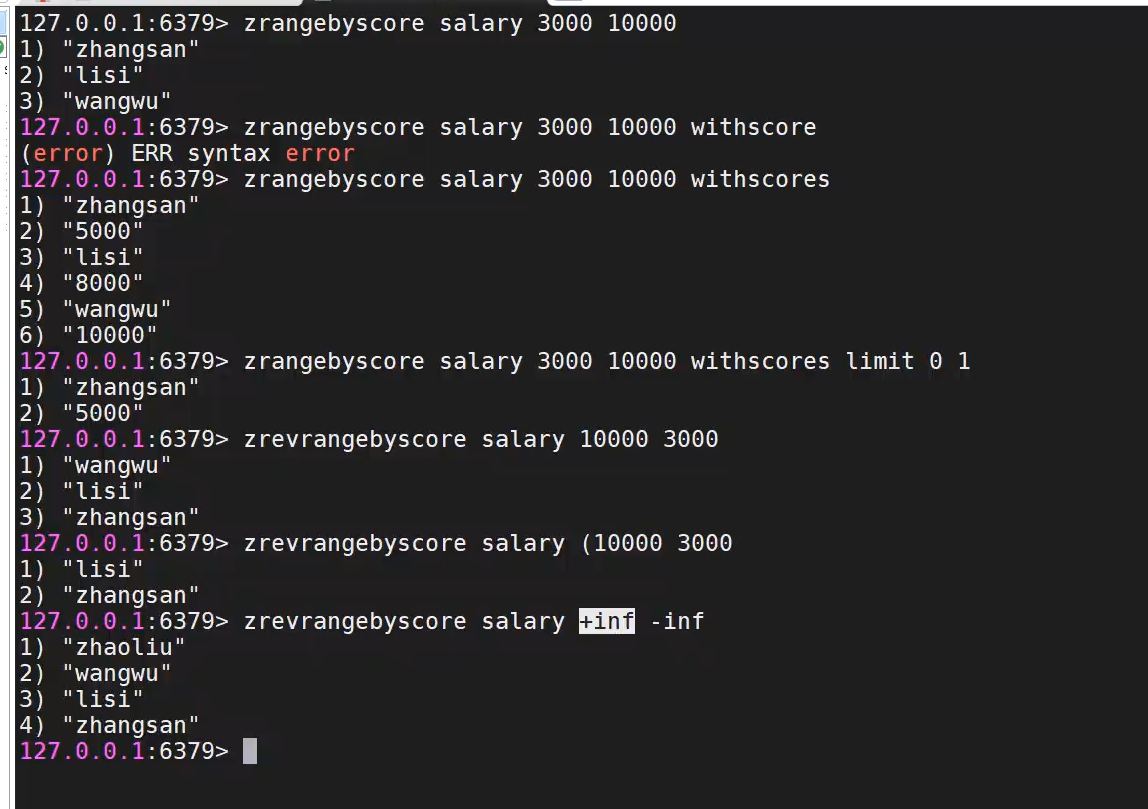Screen dimensions: 1148x809
Task: Click the highlighted +inf argument
Action: (x=606, y=621)
